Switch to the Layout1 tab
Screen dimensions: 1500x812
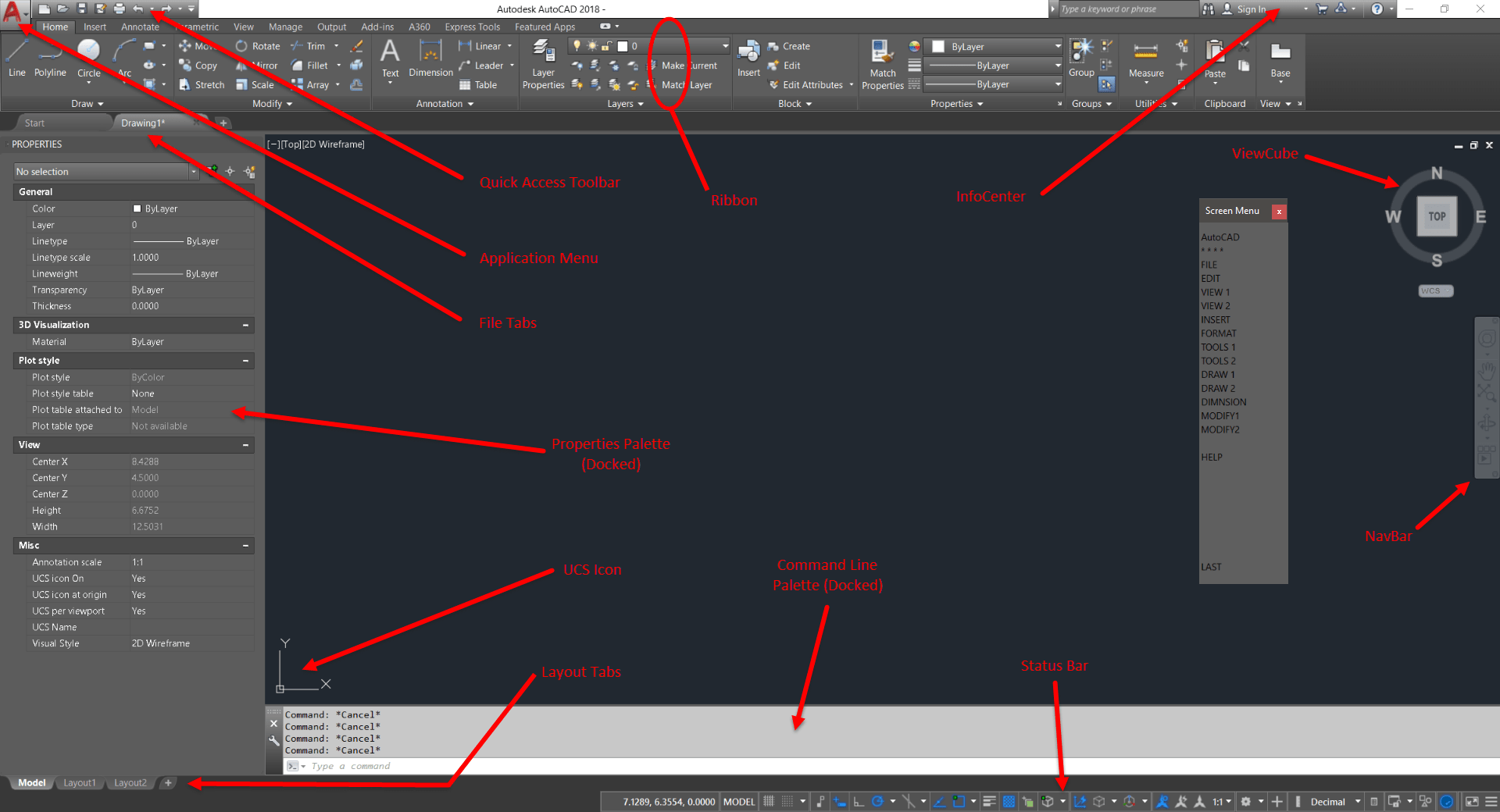coord(80,783)
